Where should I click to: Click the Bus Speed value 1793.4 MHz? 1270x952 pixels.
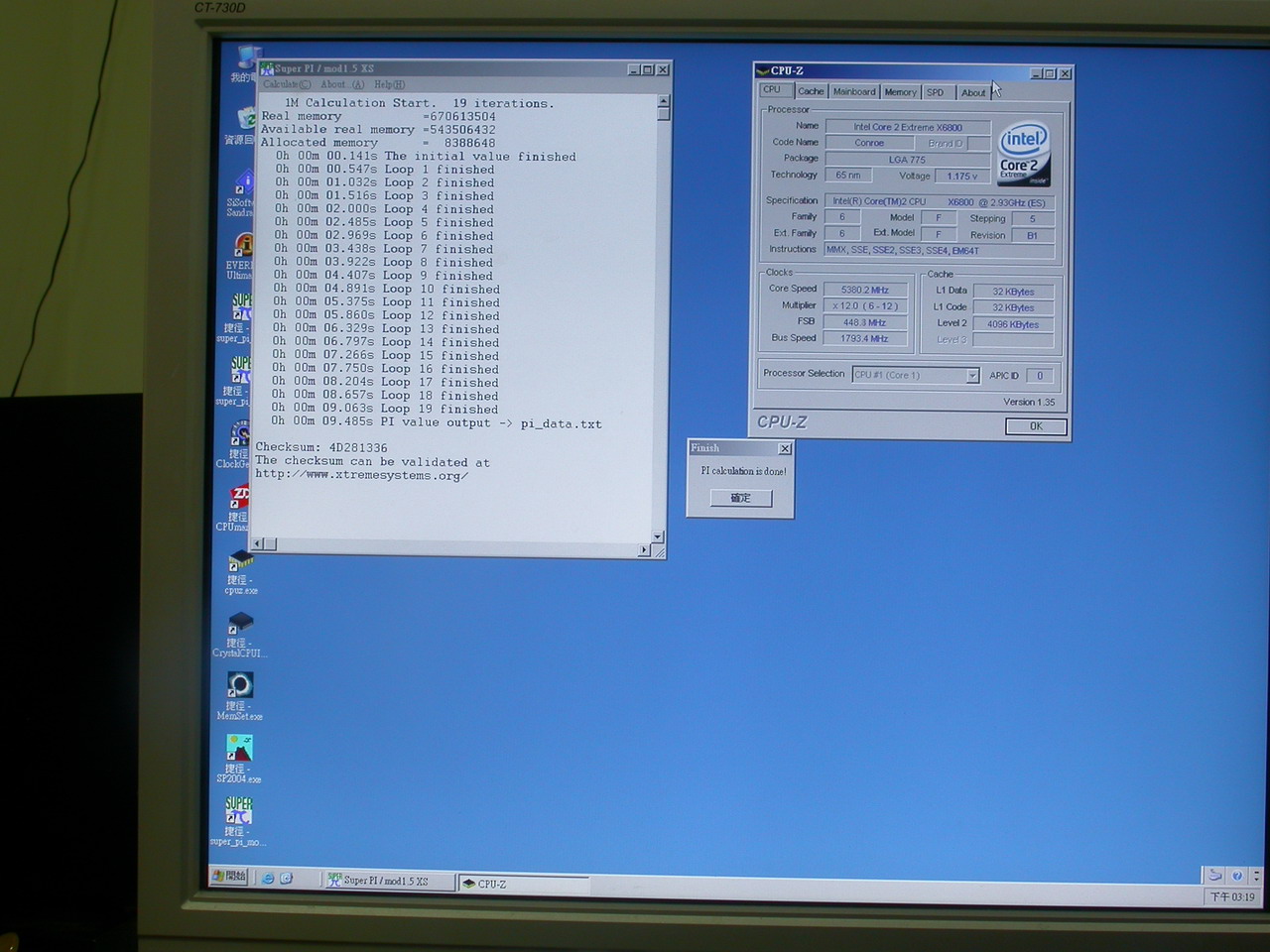pos(865,339)
